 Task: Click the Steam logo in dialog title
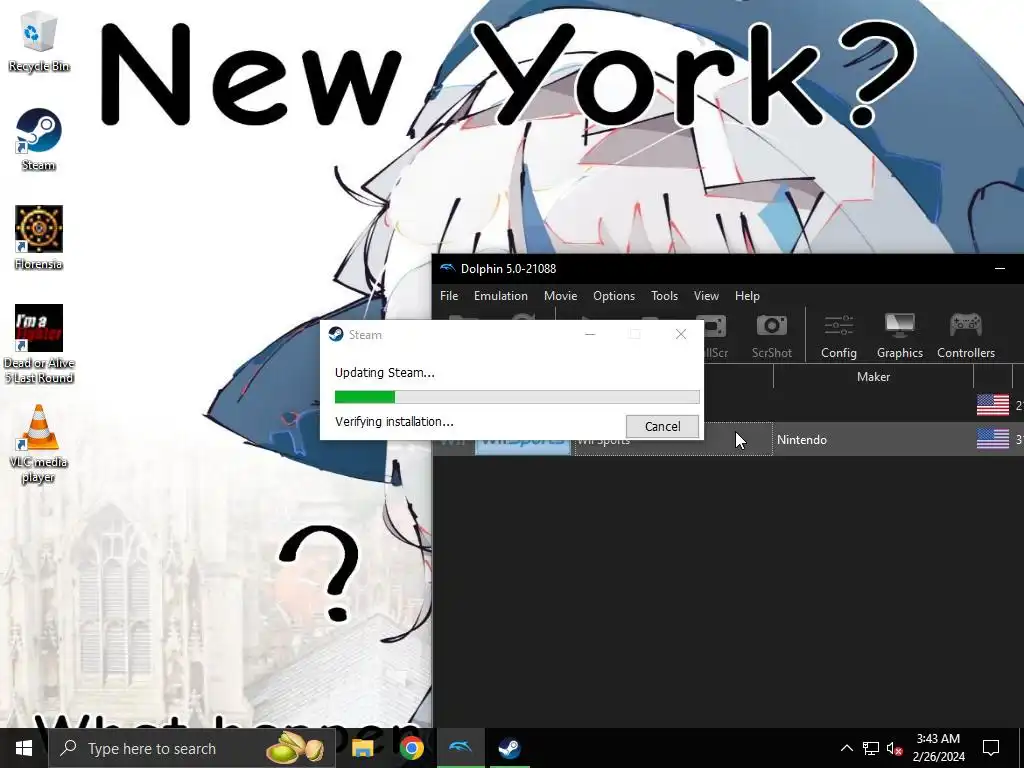coord(336,334)
